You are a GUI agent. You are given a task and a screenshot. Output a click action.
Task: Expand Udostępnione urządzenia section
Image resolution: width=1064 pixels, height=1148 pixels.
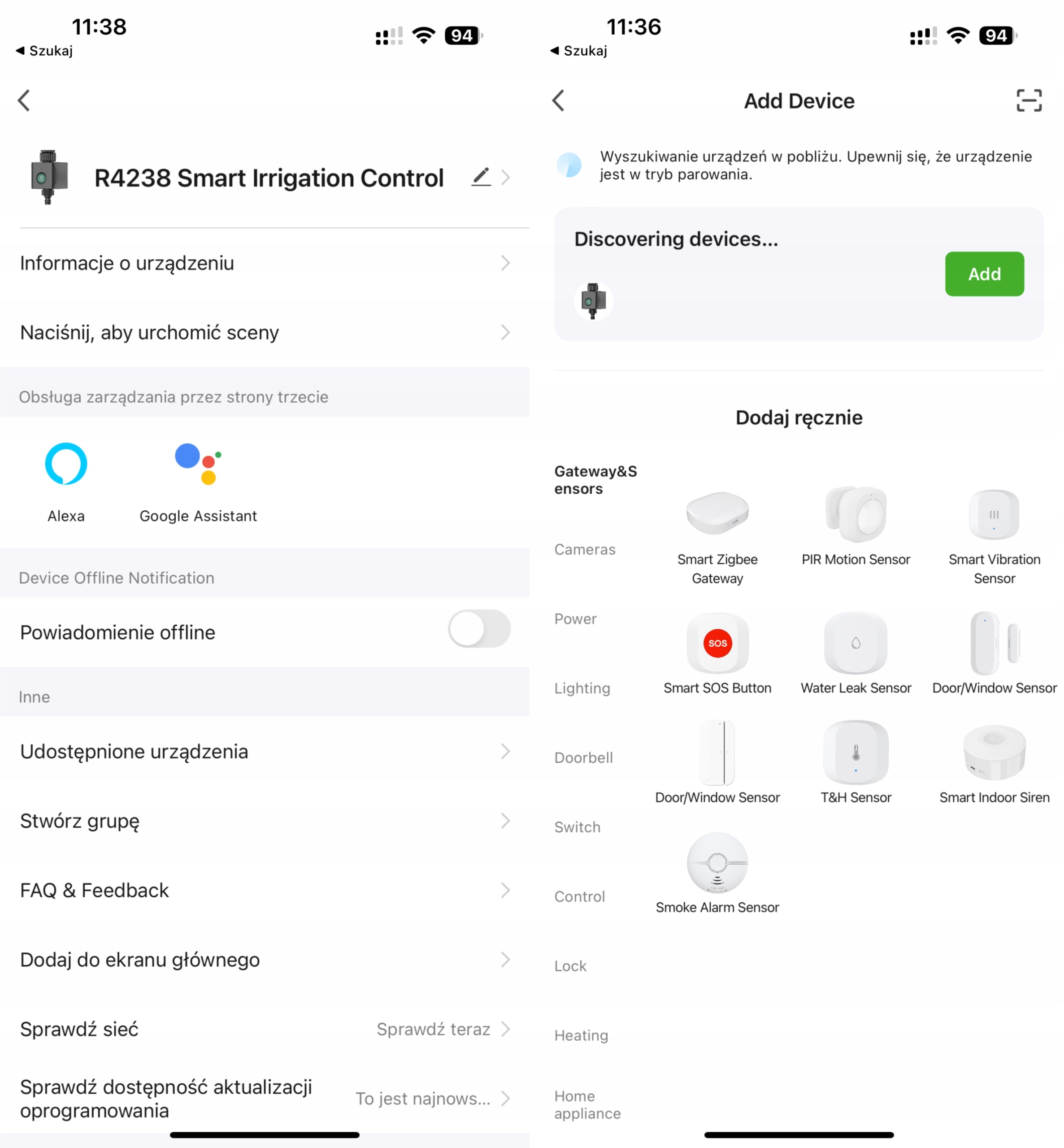265,752
